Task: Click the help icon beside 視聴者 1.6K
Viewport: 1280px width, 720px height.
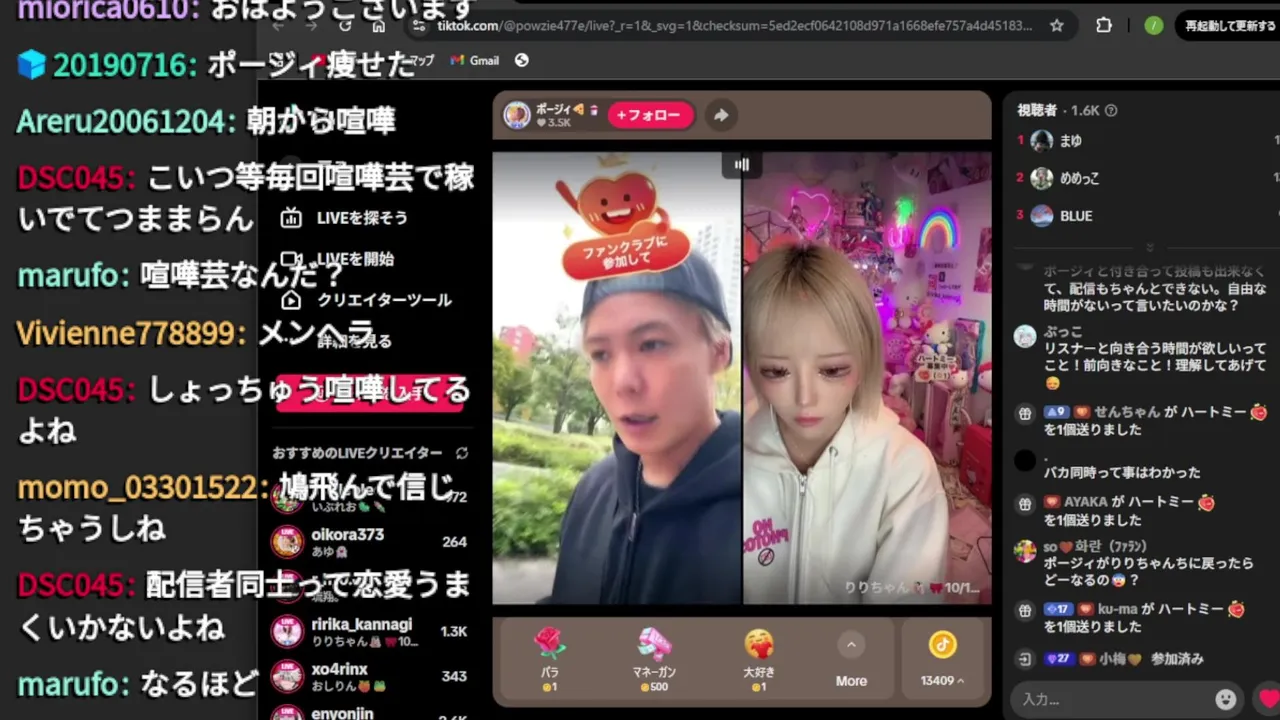Action: click(1111, 111)
